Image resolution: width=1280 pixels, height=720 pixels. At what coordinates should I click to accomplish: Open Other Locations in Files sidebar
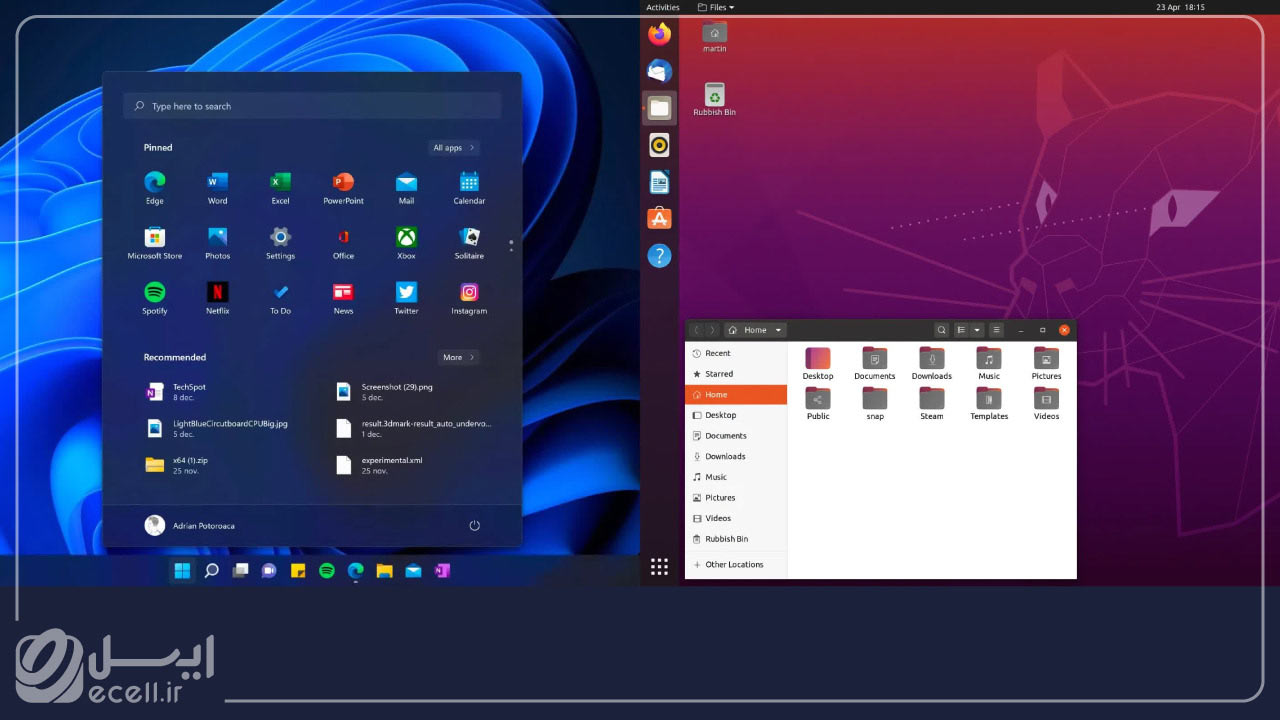[x=736, y=564]
